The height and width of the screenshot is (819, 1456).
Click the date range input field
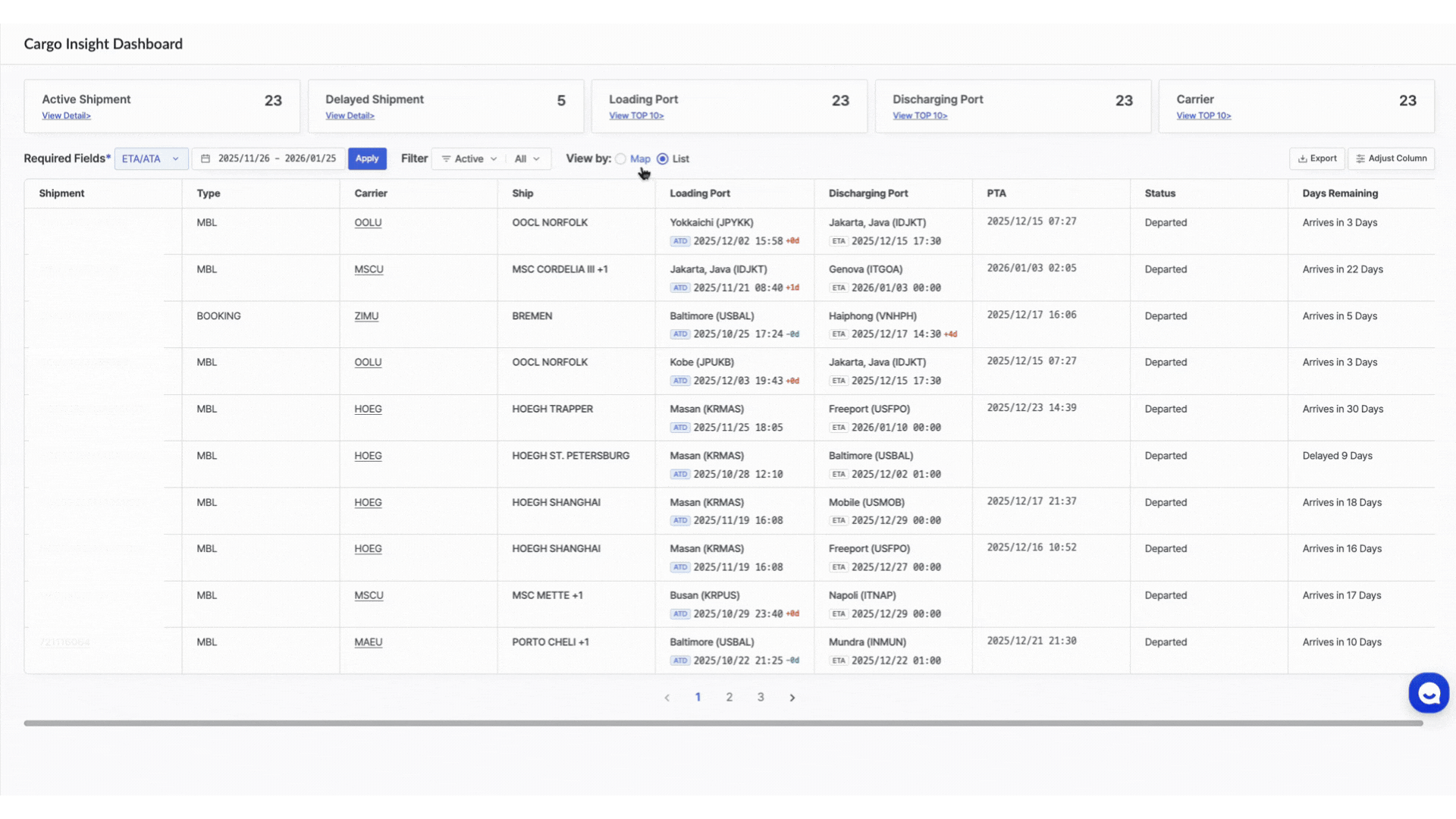pos(276,158)
